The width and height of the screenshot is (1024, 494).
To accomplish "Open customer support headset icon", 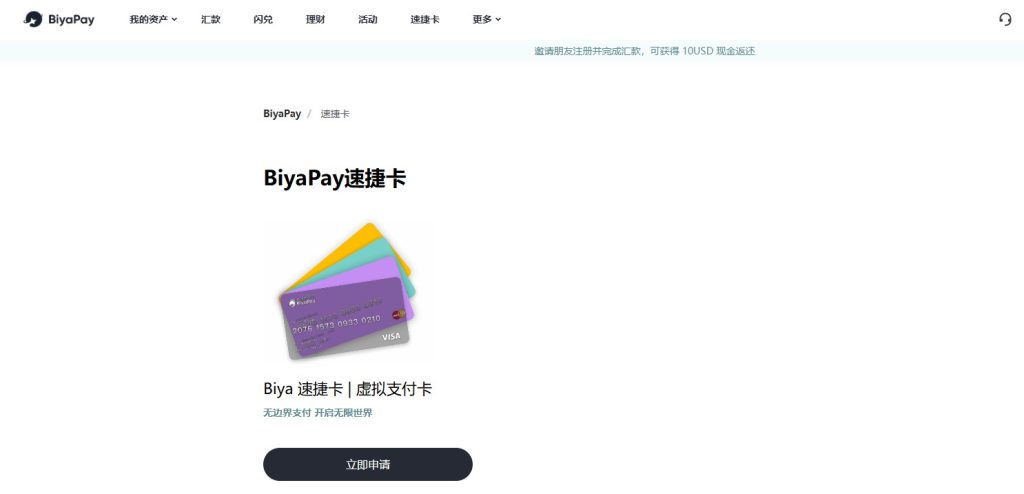I will [x=1005, y=20].
